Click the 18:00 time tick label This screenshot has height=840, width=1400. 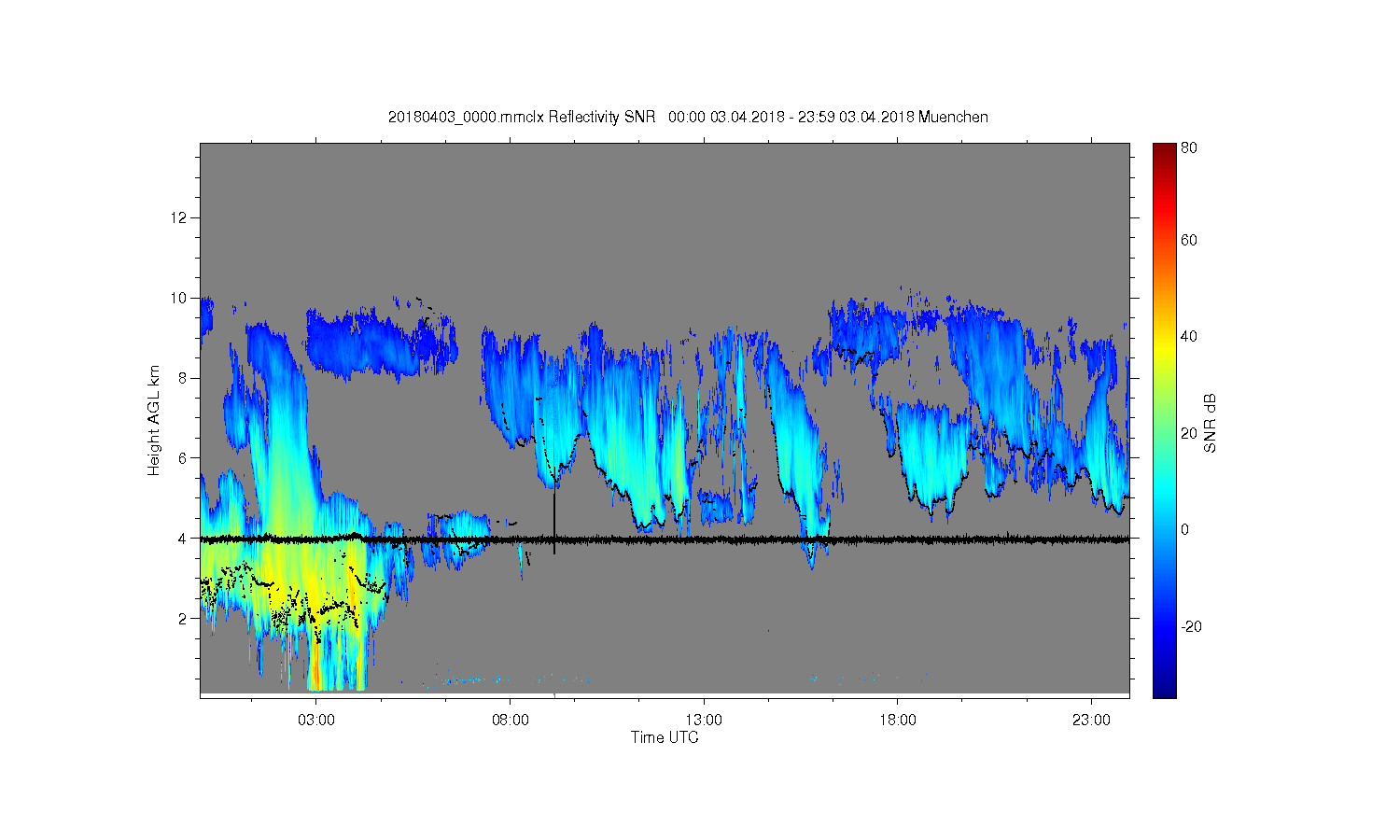898,721
